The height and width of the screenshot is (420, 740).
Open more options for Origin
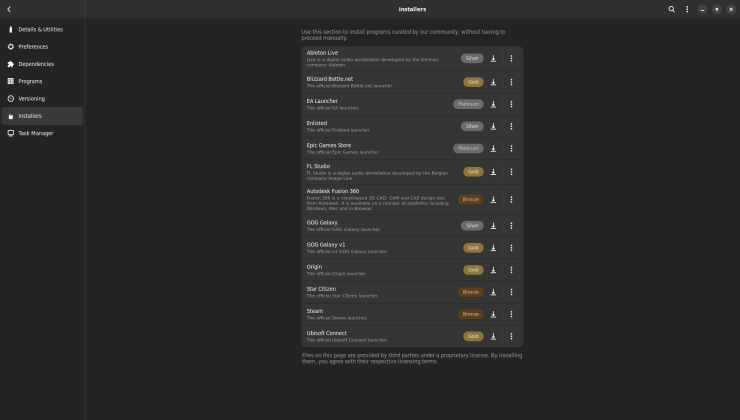pos(511,270)
